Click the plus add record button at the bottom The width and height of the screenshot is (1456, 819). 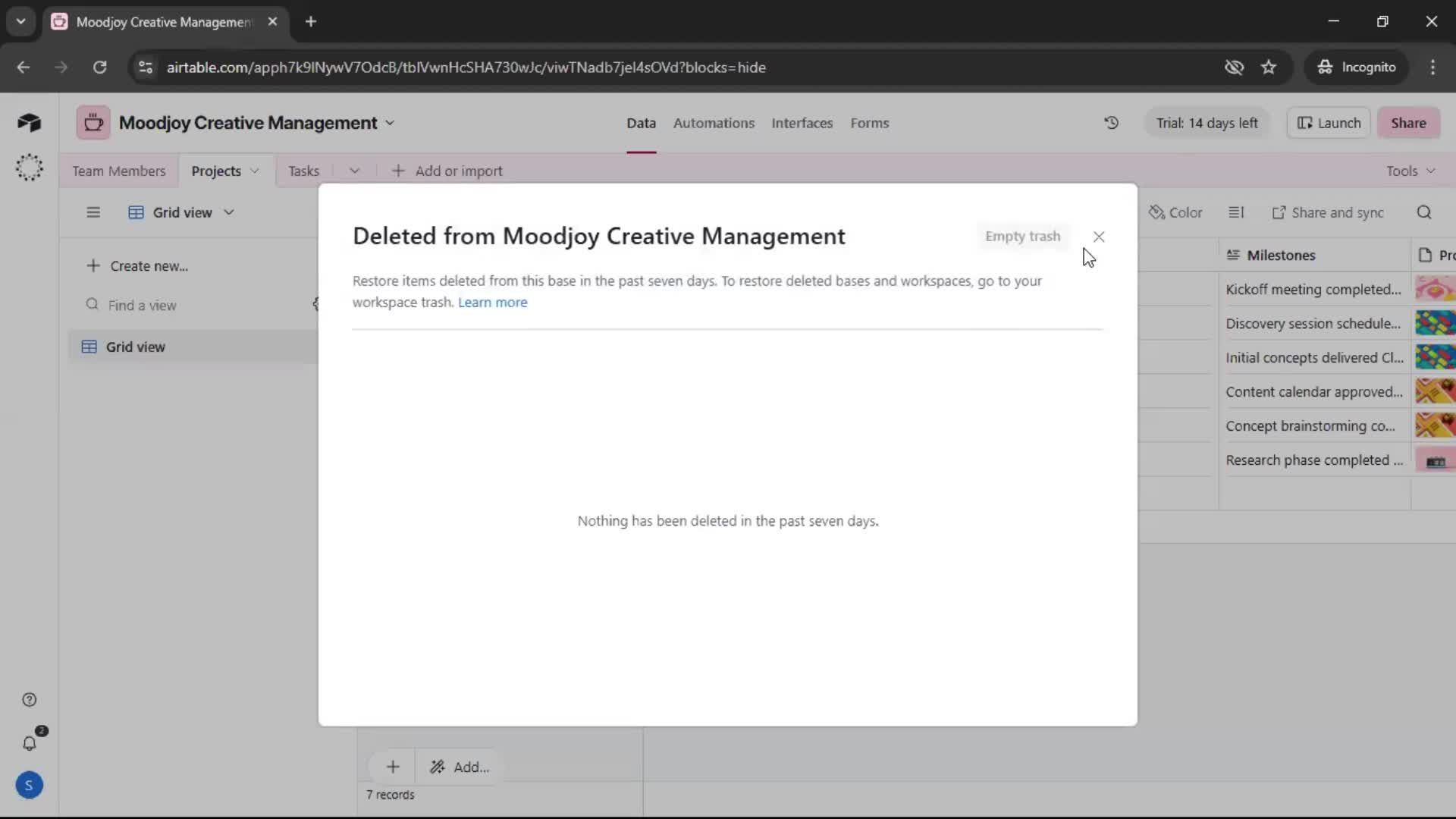[x=393, y=767]
